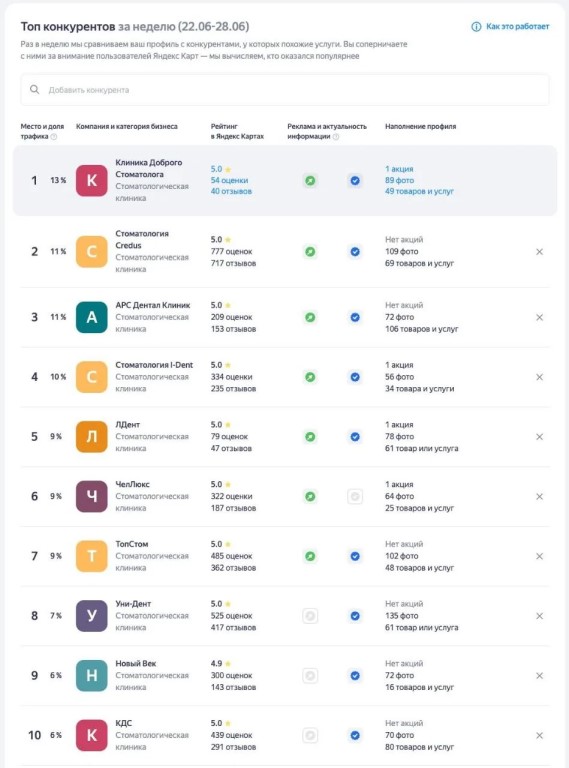Click help icon beside 'Реклама и актуальность информации'

point(336,137)
